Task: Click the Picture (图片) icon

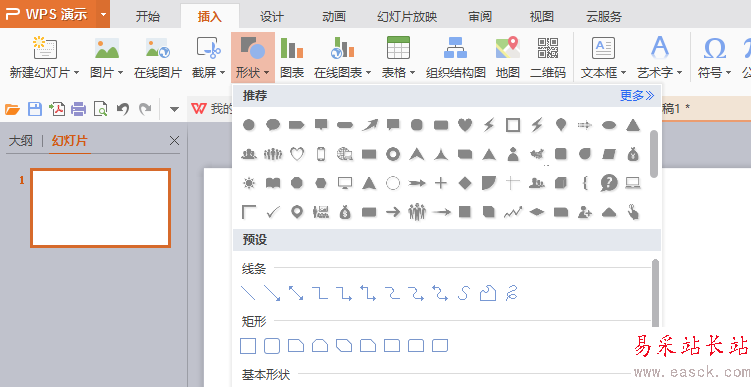Action: click(x=107, y=48)
